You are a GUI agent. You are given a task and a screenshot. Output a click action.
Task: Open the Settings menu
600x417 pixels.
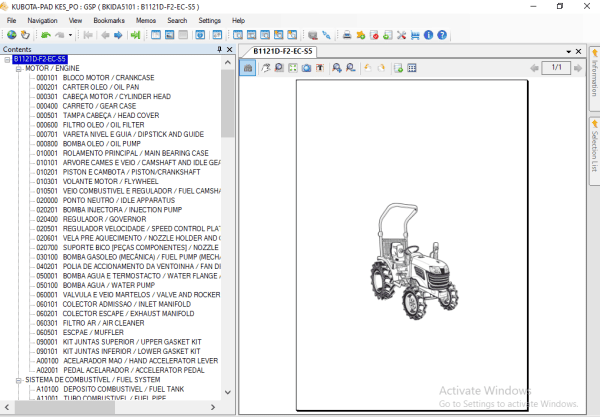point(209,21)
